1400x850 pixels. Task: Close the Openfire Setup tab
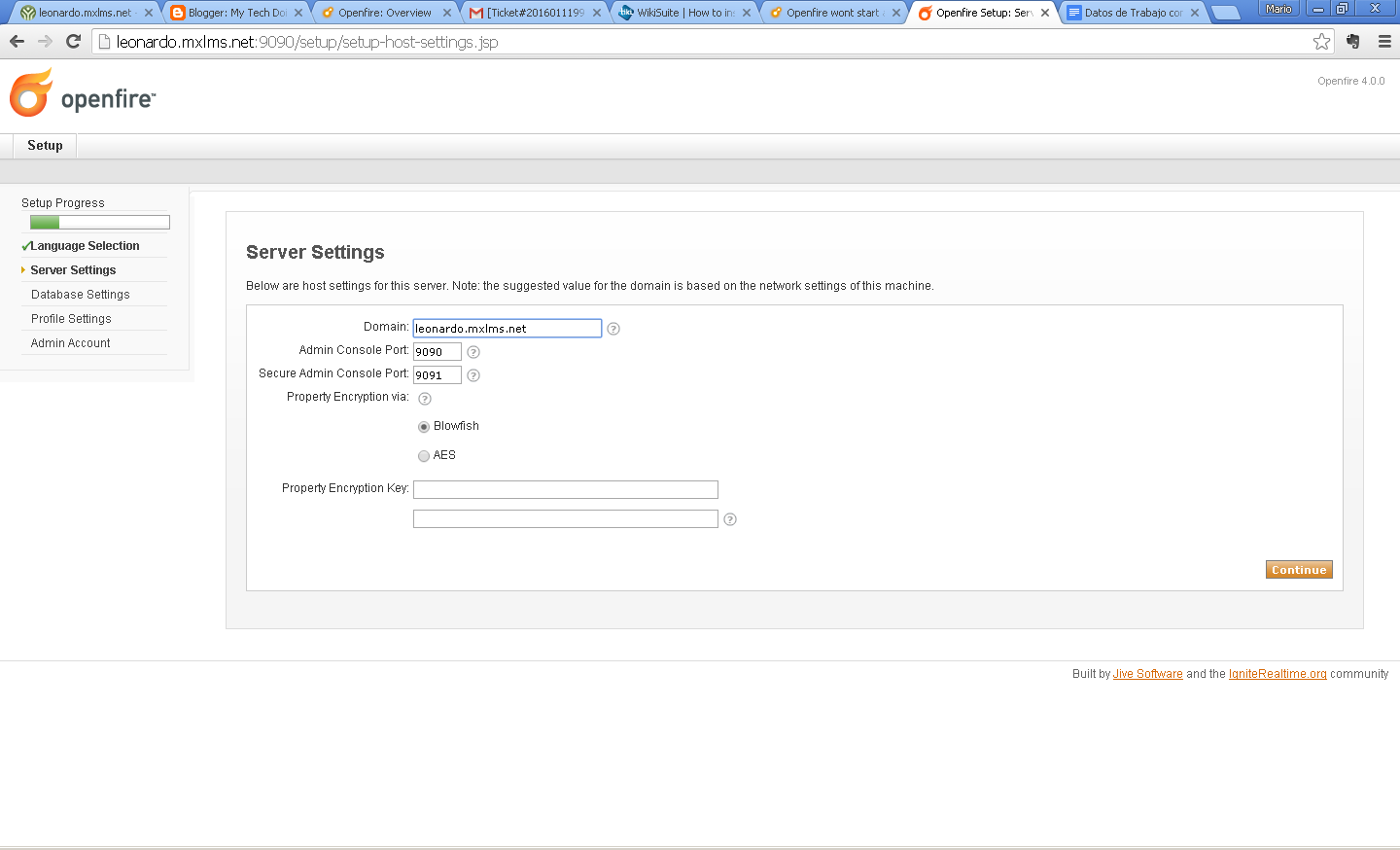[x=1045, y=13]
